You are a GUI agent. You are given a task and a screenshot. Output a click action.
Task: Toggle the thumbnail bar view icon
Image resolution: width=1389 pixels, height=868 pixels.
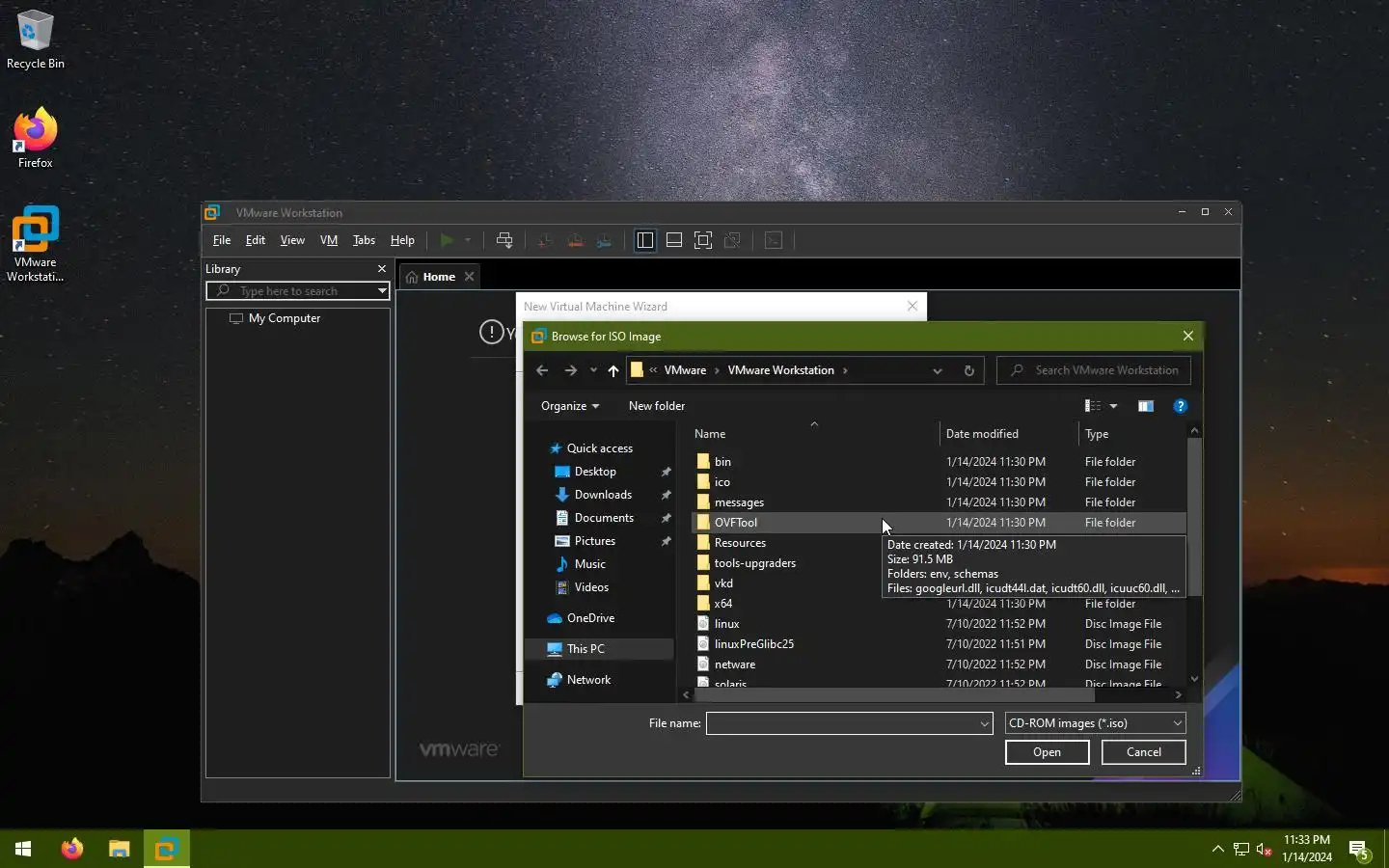tap(674, 240)
